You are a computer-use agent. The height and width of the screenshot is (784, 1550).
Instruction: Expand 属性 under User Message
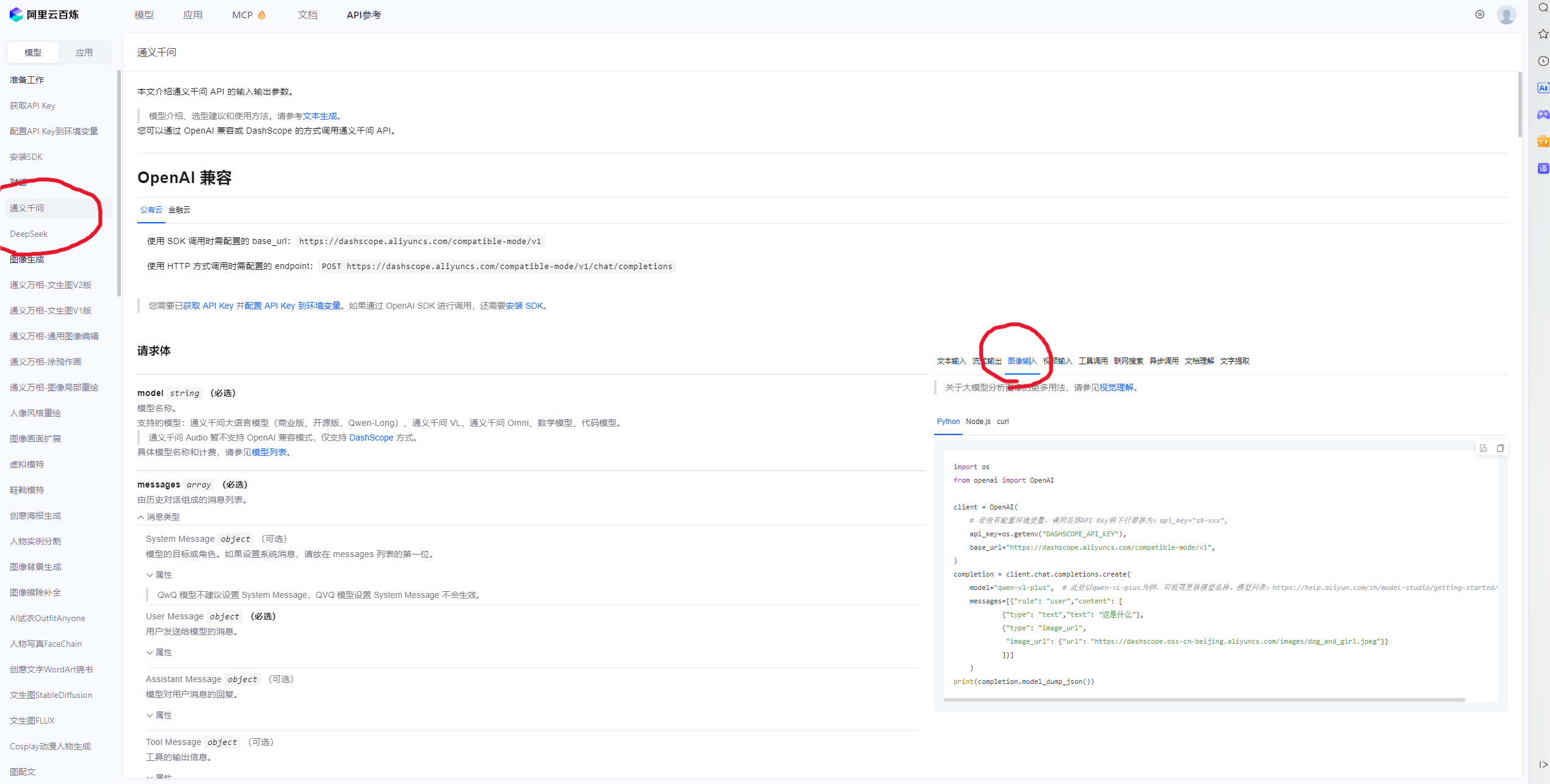159,652
